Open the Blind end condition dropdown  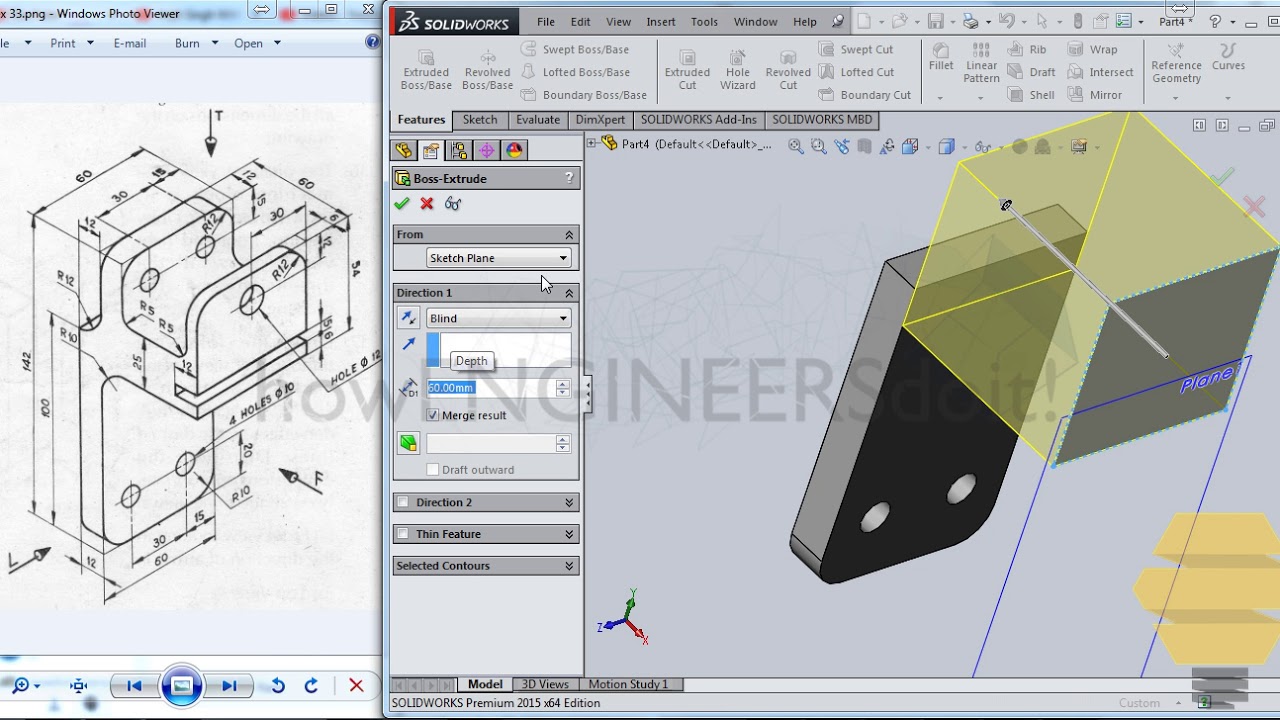tap(499, 318)
